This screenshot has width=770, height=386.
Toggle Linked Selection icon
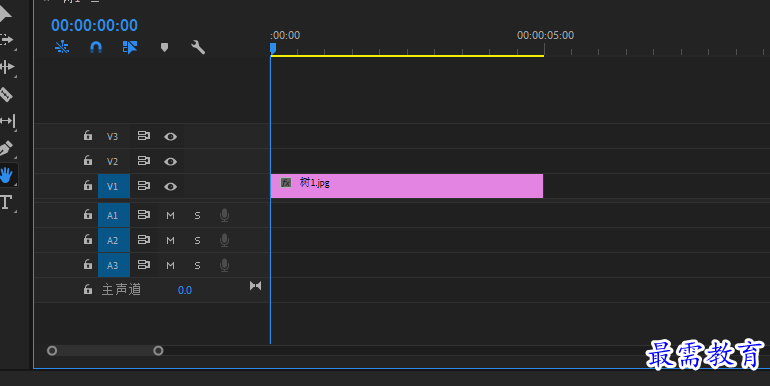point(130,47)
